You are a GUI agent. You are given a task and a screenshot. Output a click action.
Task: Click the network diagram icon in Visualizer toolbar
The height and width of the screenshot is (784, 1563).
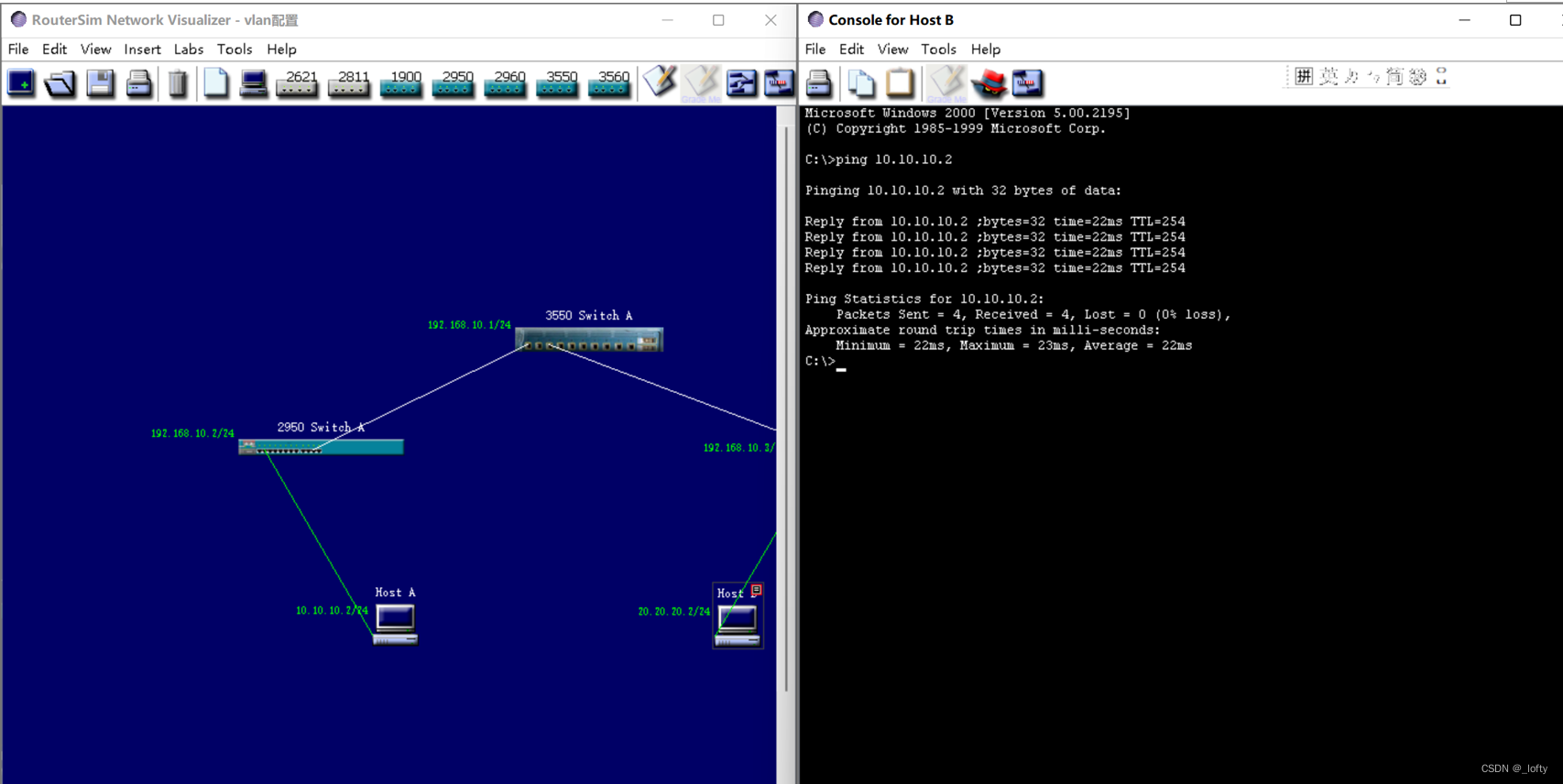point(741,83)
